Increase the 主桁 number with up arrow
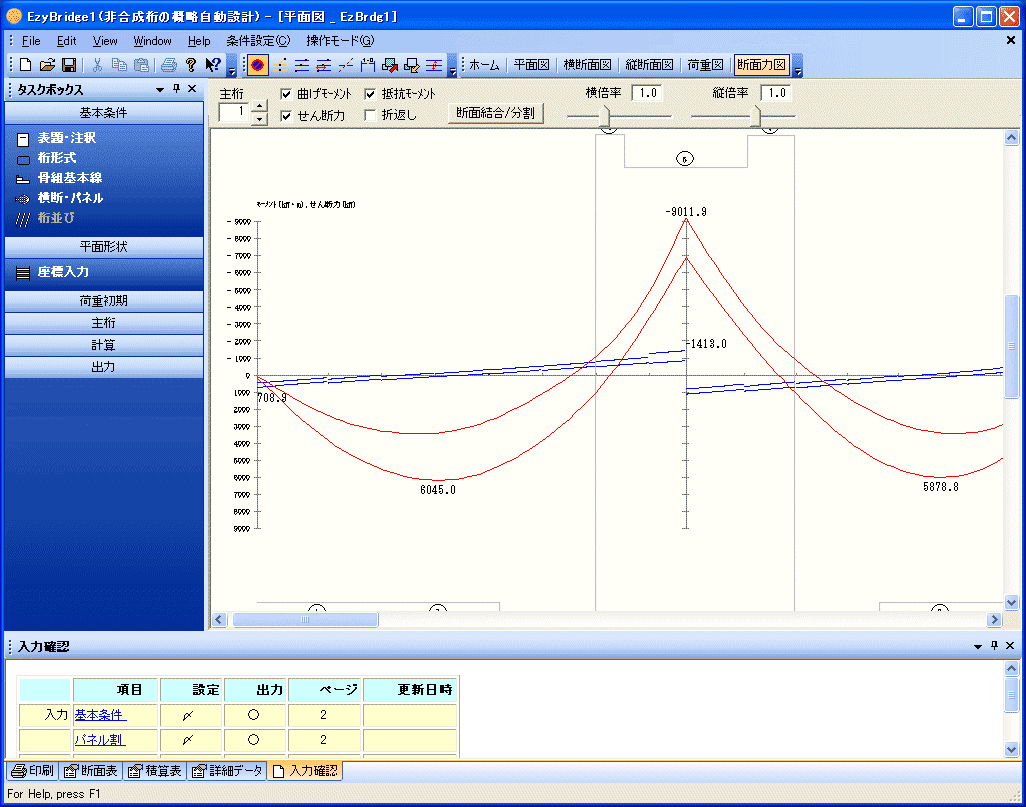The image size is (1026, 807). click(260, 106)
